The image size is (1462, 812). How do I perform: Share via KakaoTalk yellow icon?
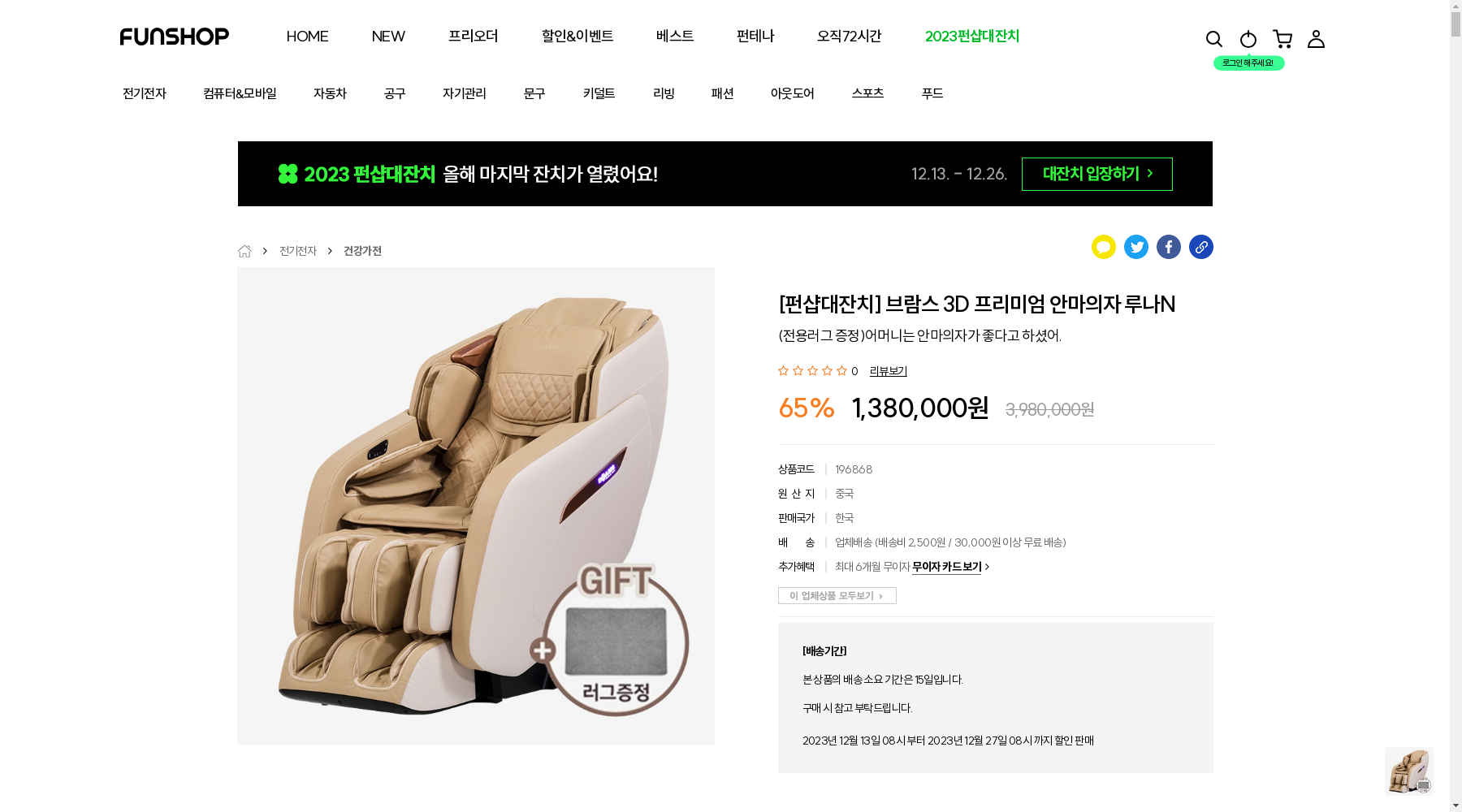(x=1104, y=247)
